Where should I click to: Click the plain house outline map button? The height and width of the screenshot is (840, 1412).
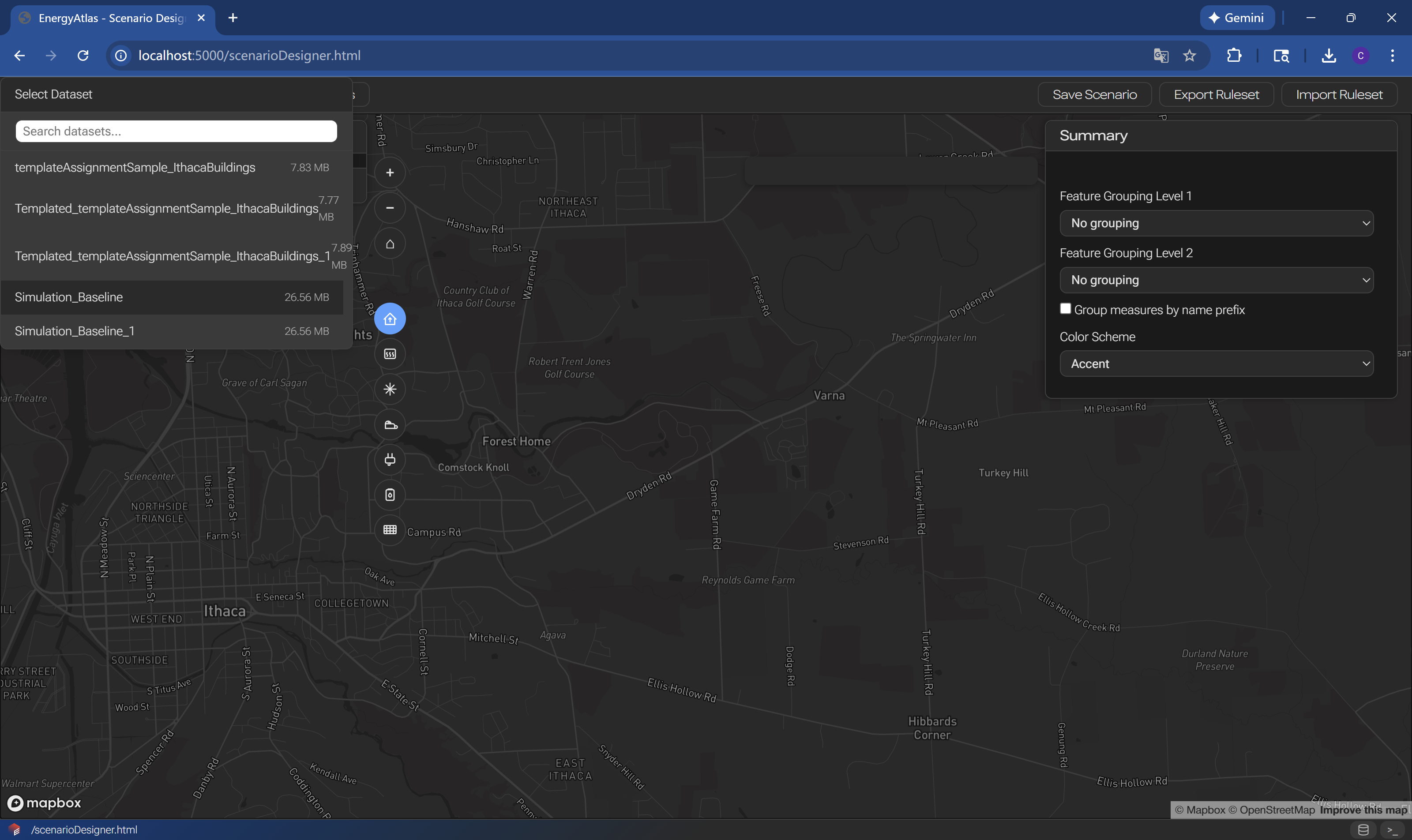[390, 244]
